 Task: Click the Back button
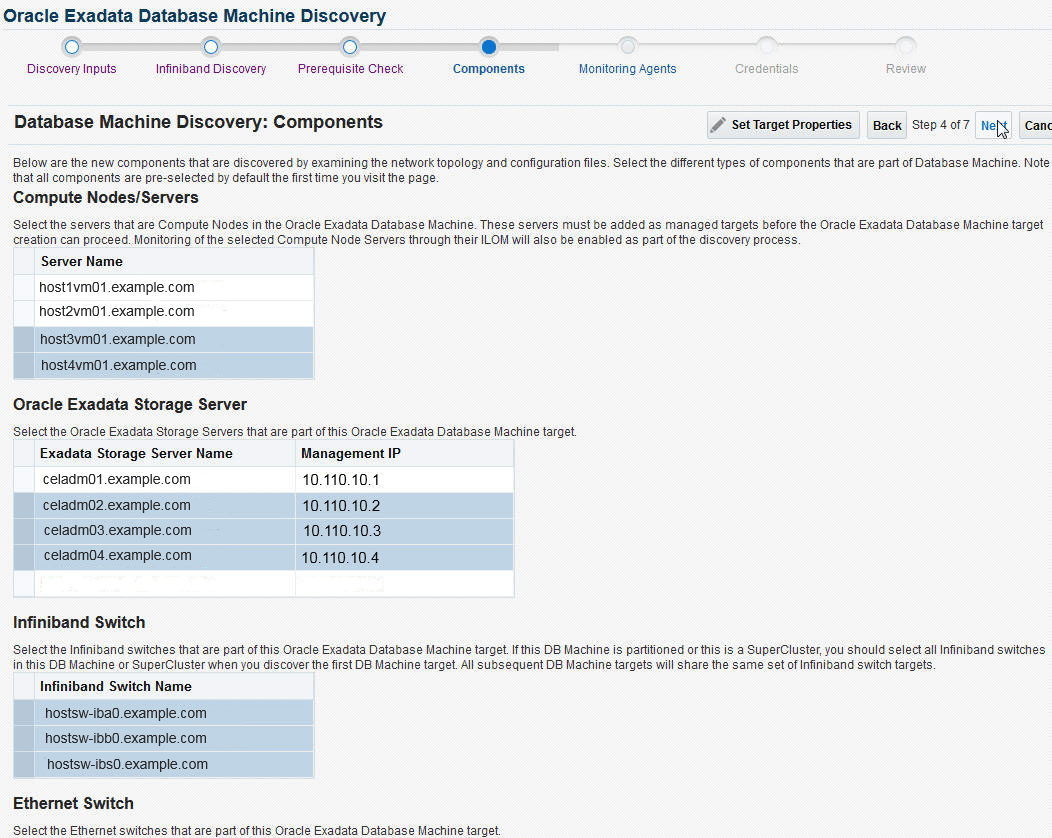tap(886, 125)
